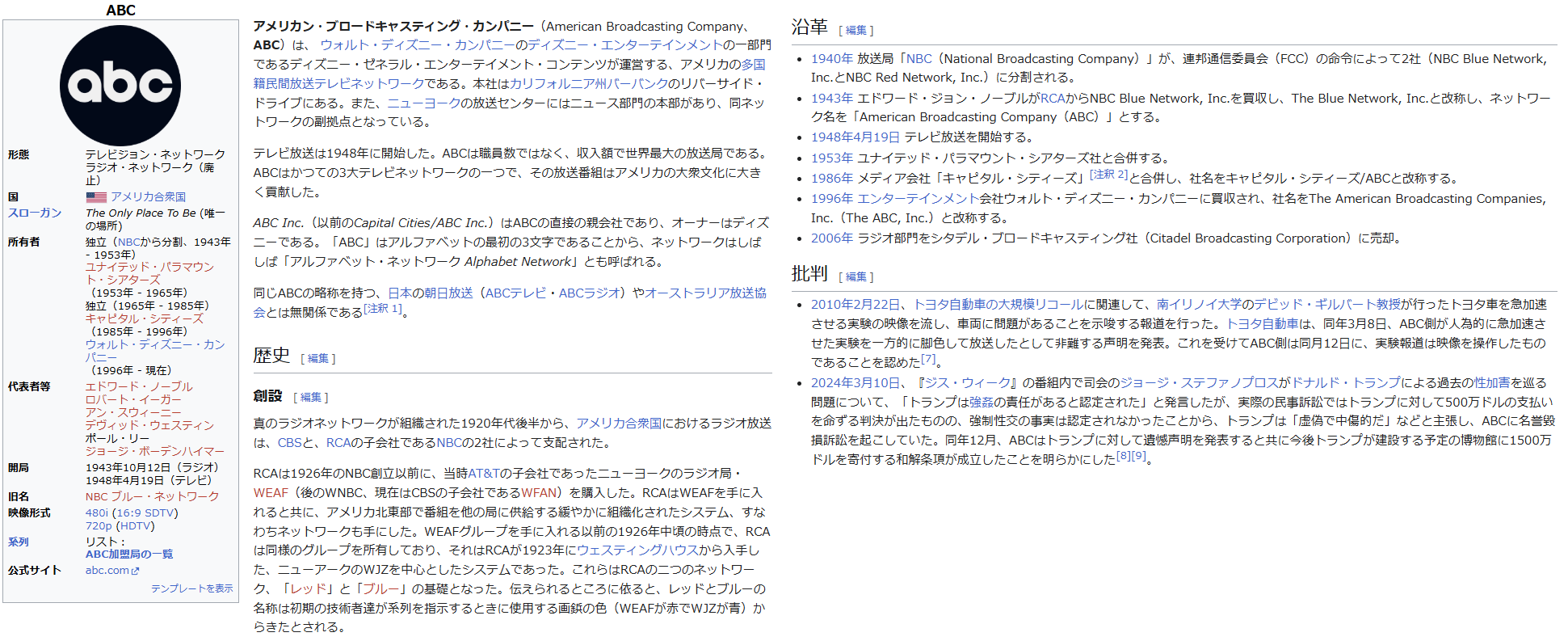Open citation reference [7]
Screen dimensions: 1568x641
pos(929,358)
